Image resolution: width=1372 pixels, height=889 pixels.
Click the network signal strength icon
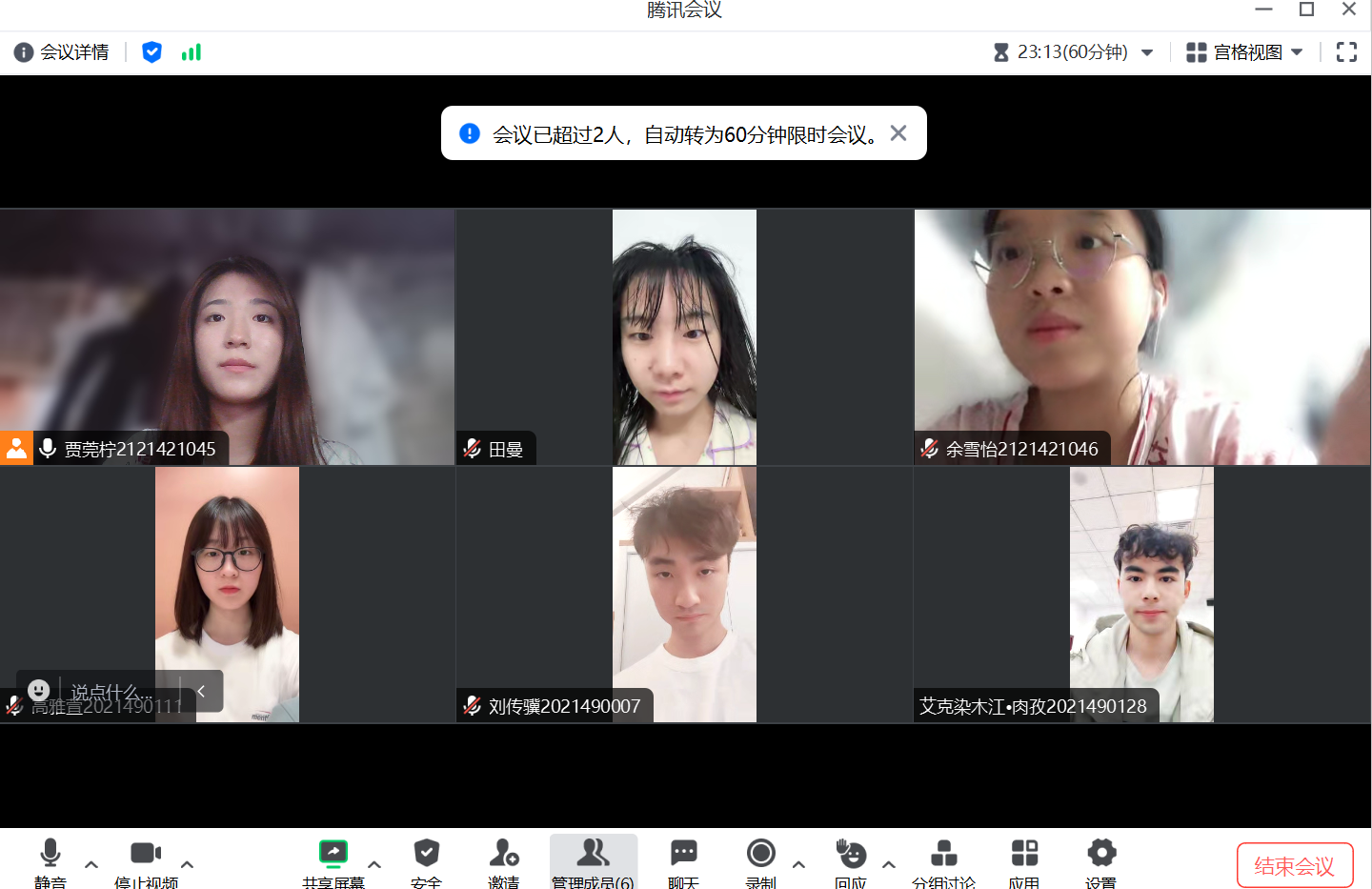tap(192, 52)
